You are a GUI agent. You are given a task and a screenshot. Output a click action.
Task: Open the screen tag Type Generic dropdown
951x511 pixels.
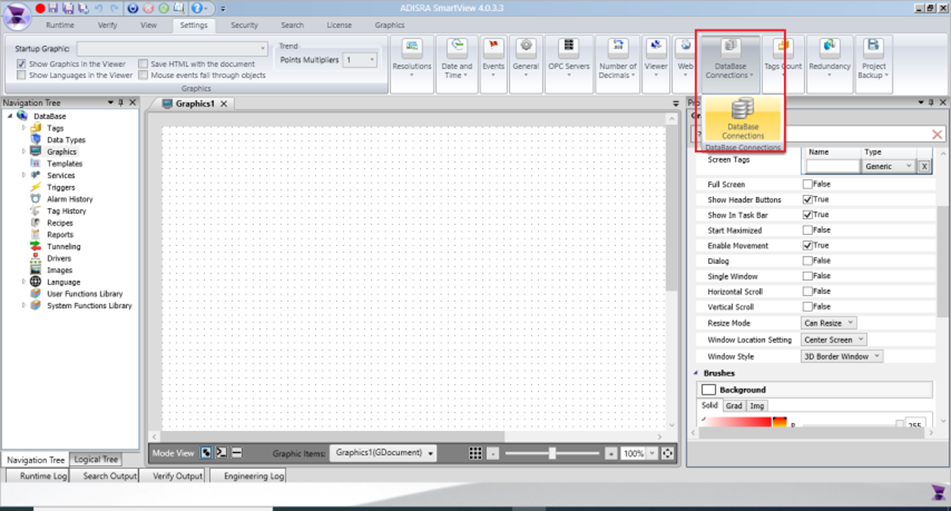pyautogui.click(x=889, y=166)
